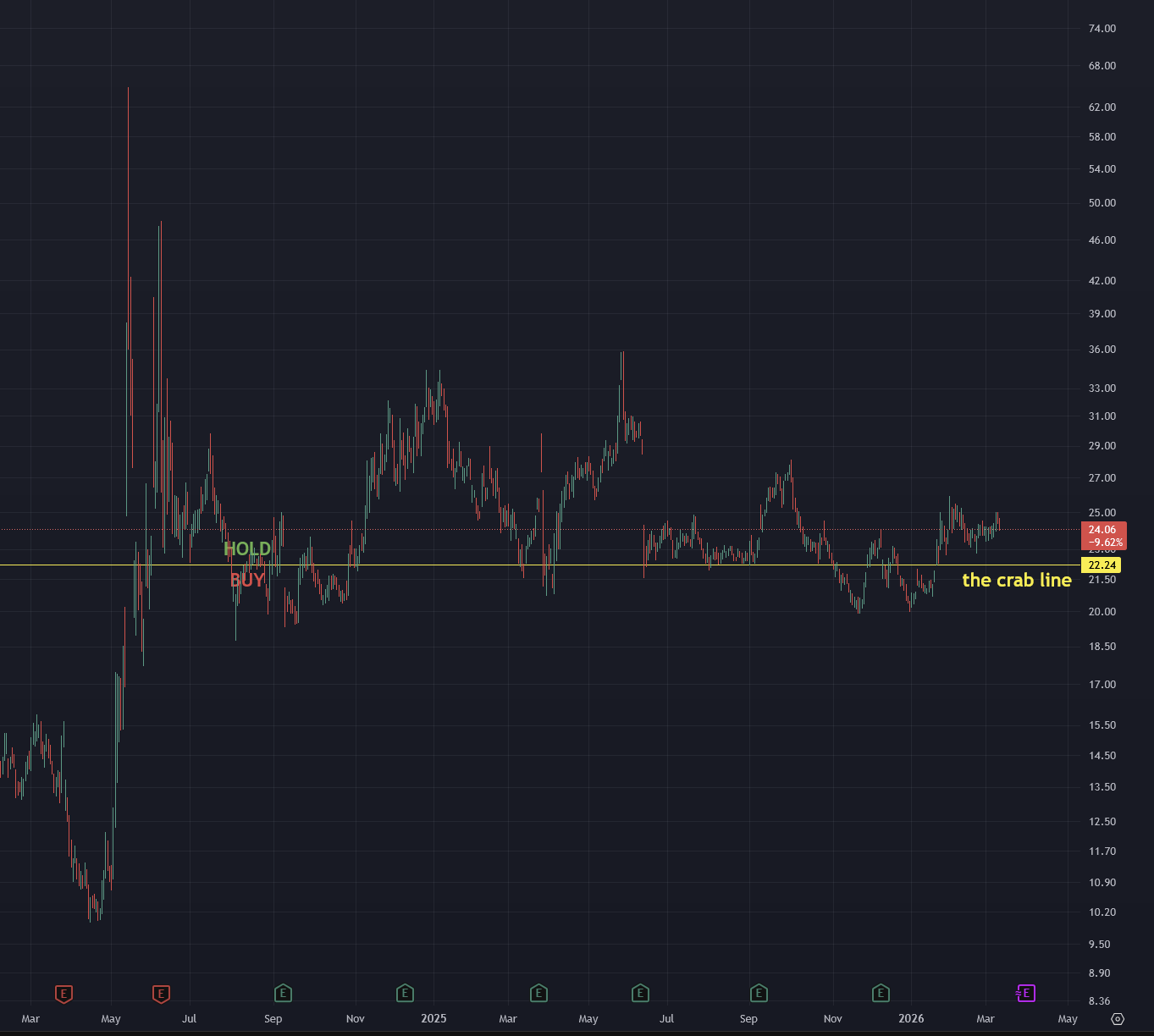Click the 50.00 price axis label
Image resolution: width=1154 pixels, height=1036 pixels.
1102,203
